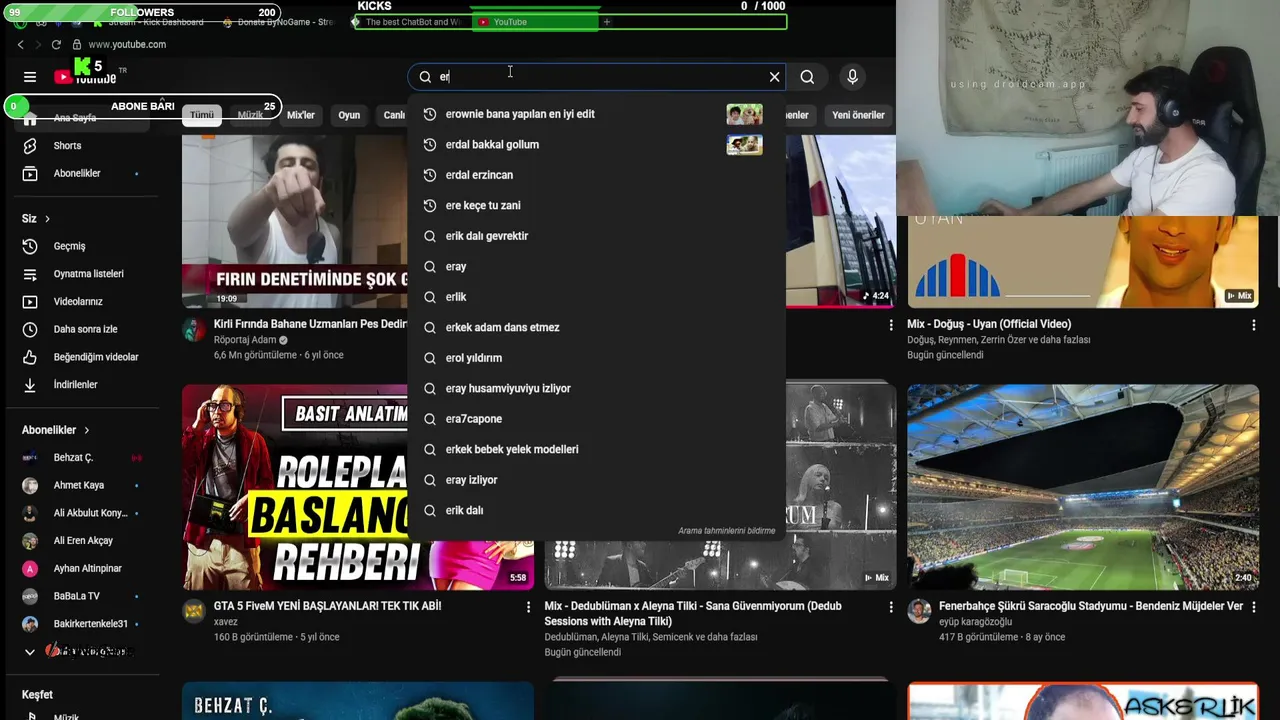Open the YouTube hamburger guide menu
The width and height of the screenshot is (1280, 720).
30,77
